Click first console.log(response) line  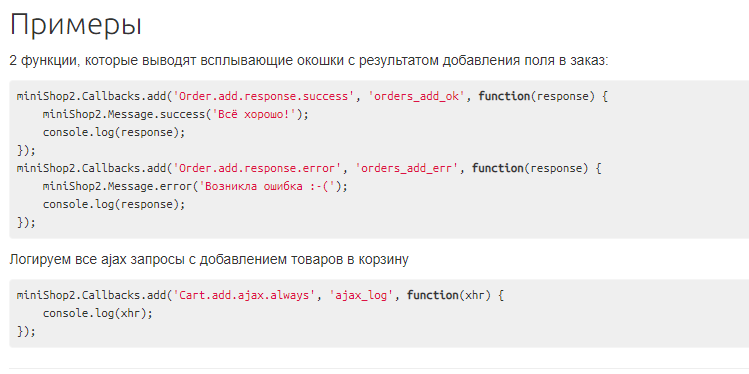click(x=114, y=132)
